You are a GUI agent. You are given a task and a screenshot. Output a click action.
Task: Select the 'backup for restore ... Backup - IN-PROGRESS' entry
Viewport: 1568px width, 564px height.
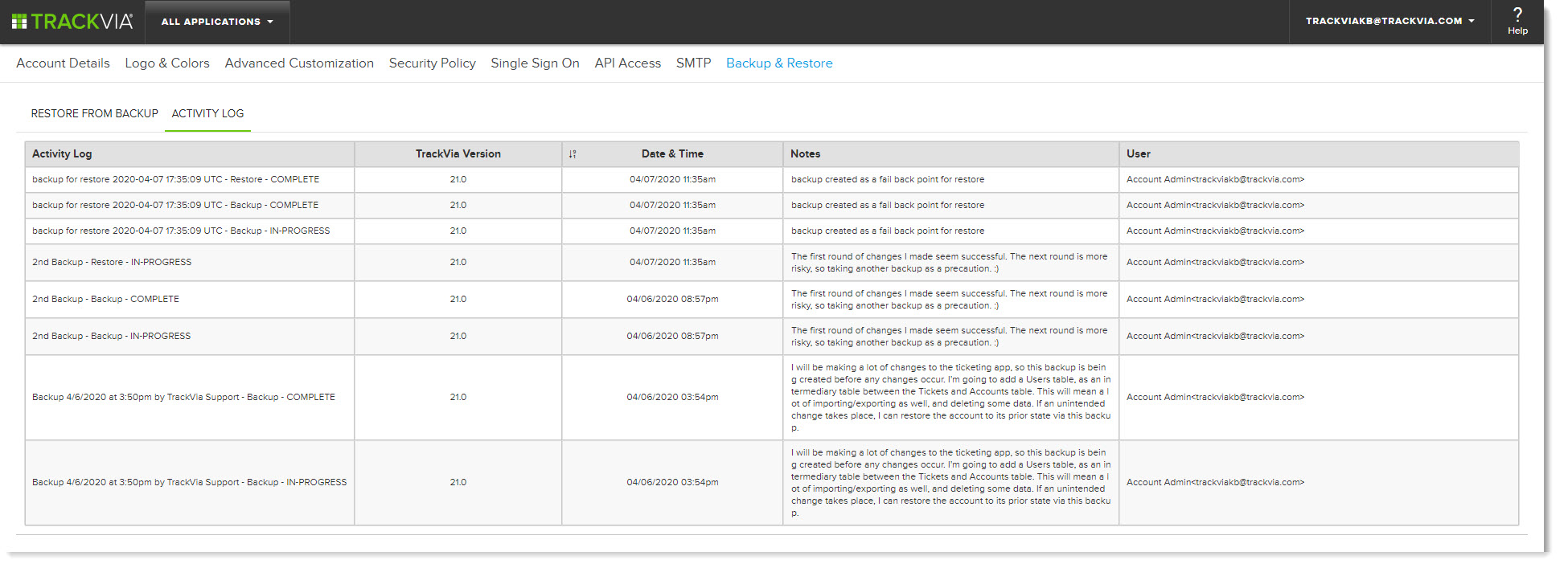point(181,231)
